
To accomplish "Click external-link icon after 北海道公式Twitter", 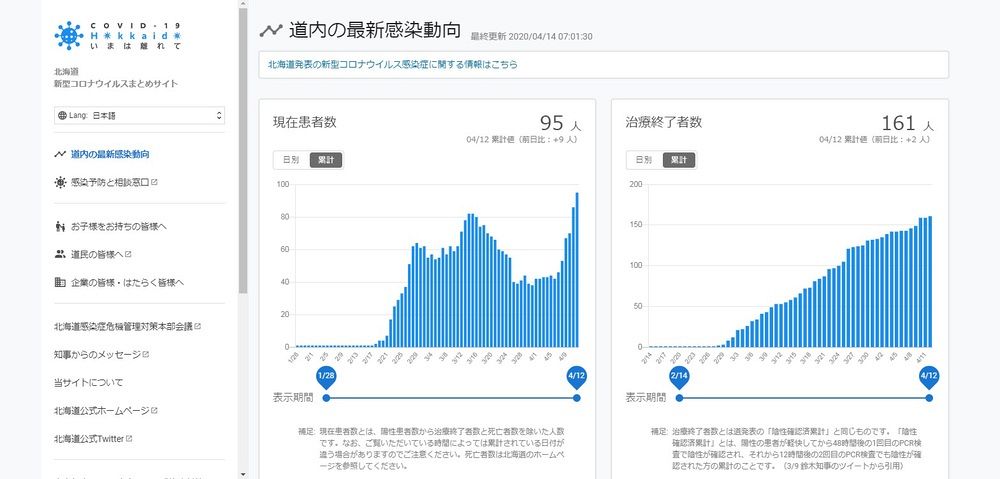I will point(129,438).
